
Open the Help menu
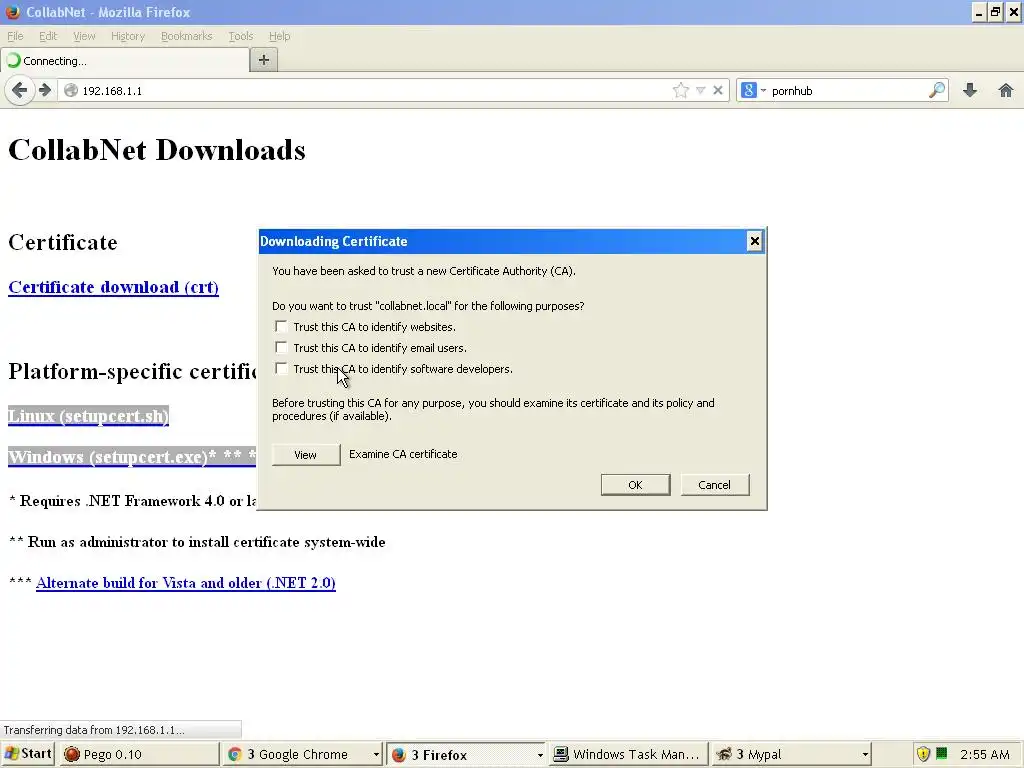[280, 36]
